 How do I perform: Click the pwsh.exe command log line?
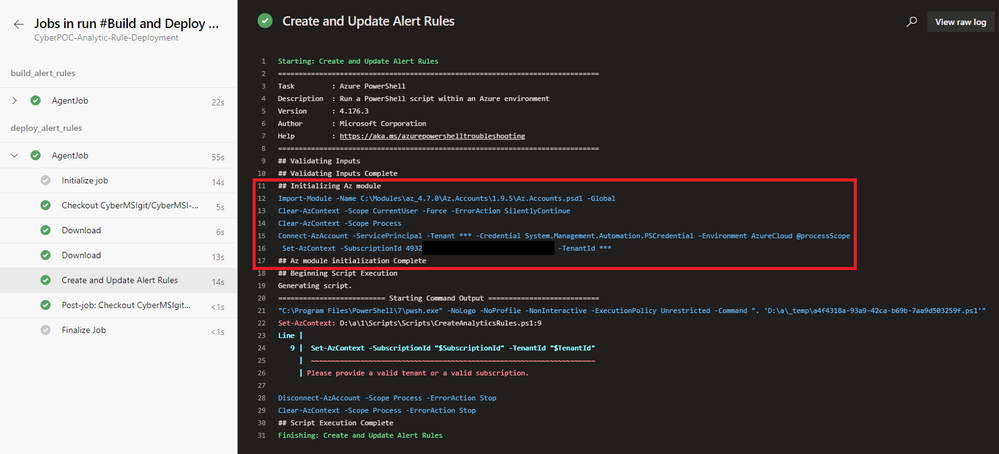[x=631, y=310]
